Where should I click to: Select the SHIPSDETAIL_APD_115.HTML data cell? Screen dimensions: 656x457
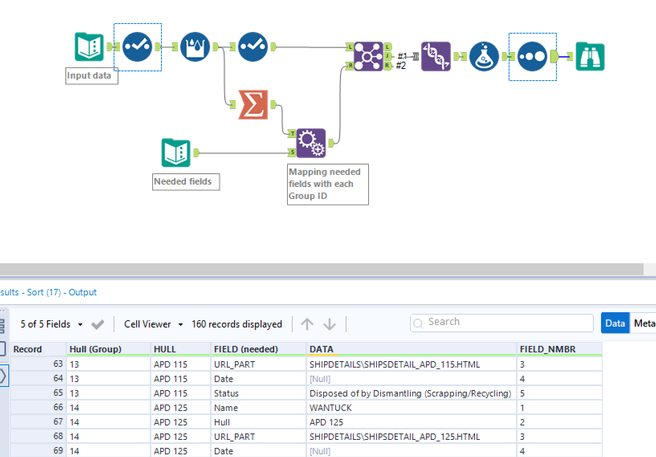(411, 365)
